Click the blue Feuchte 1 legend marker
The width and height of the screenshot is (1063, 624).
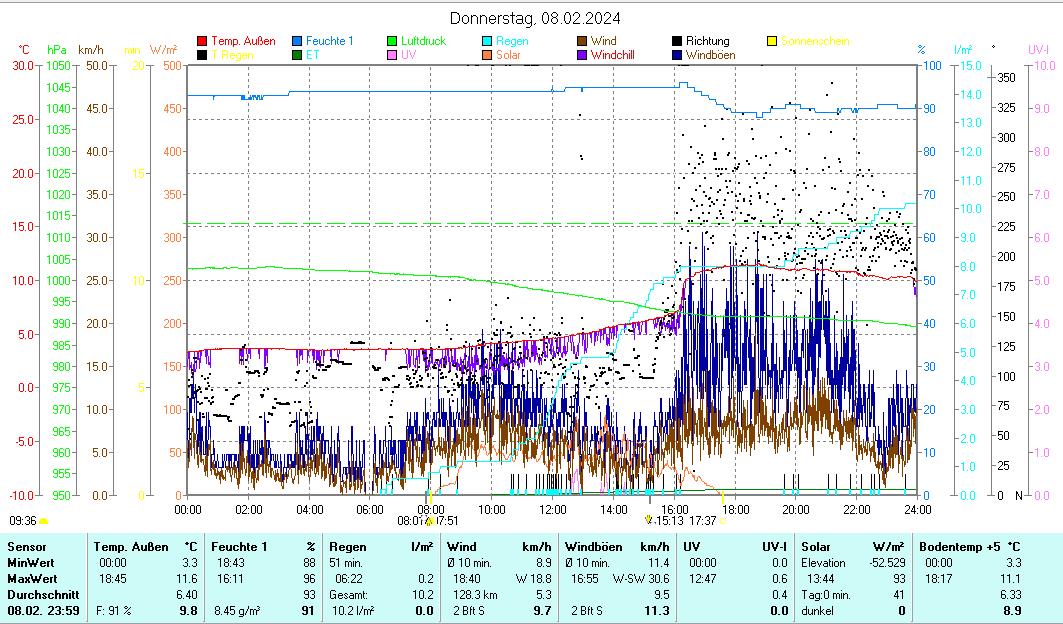point(297,41)
